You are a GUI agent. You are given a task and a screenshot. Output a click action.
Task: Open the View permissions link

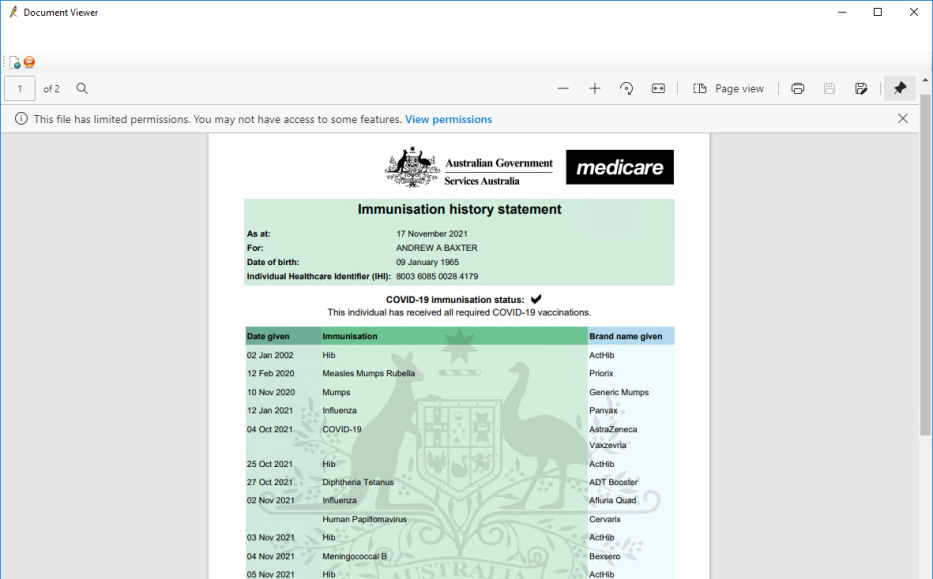(448, 119)
